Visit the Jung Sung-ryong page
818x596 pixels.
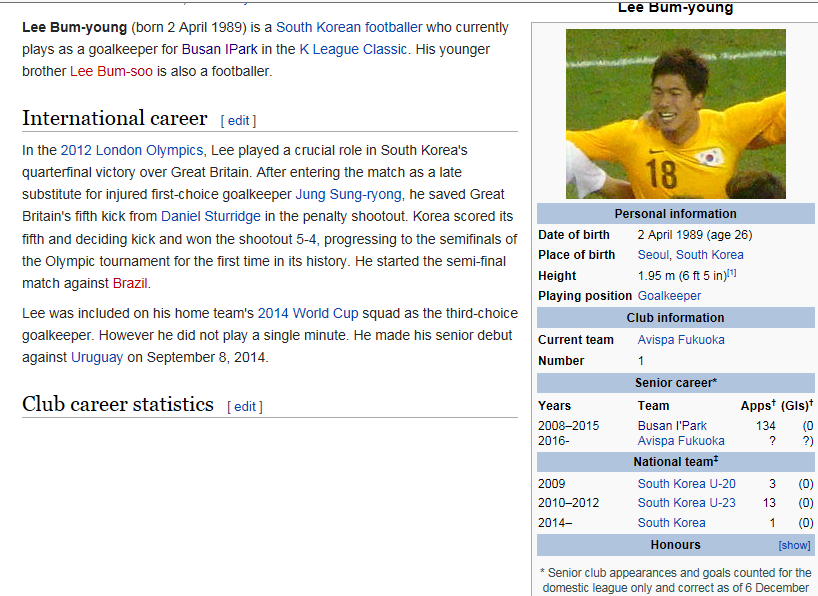tap(348, 194)
